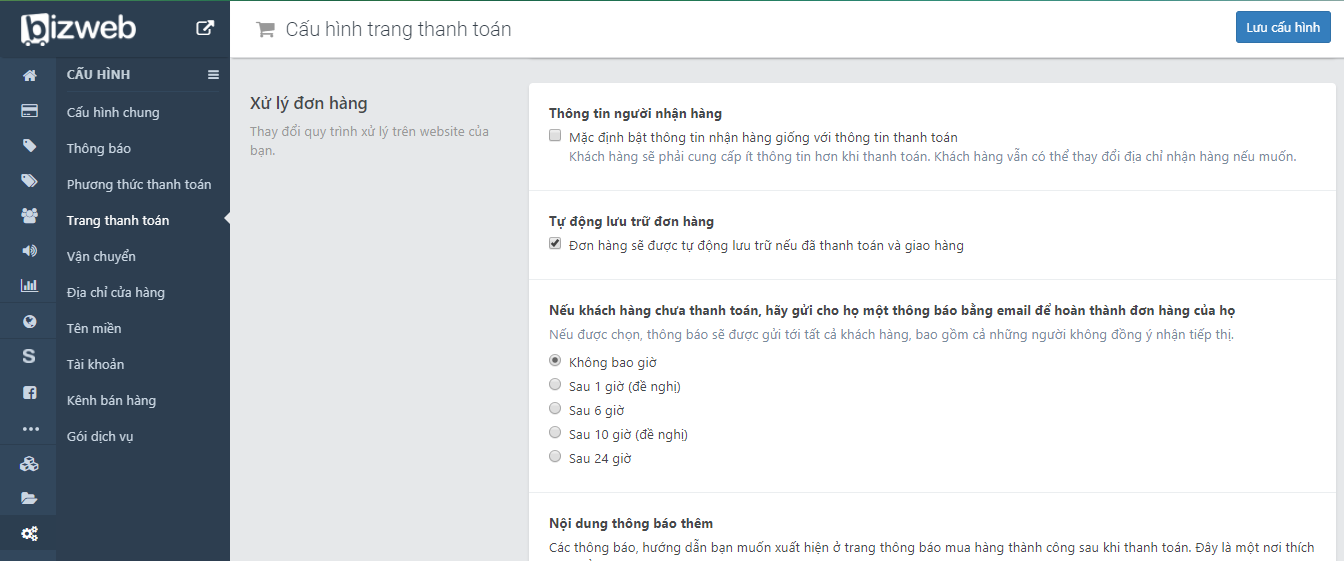This screenshot has height=561, width=1344.
Task: Select the Sau 6 giờ radio option
Action: (x=555, y=408)
